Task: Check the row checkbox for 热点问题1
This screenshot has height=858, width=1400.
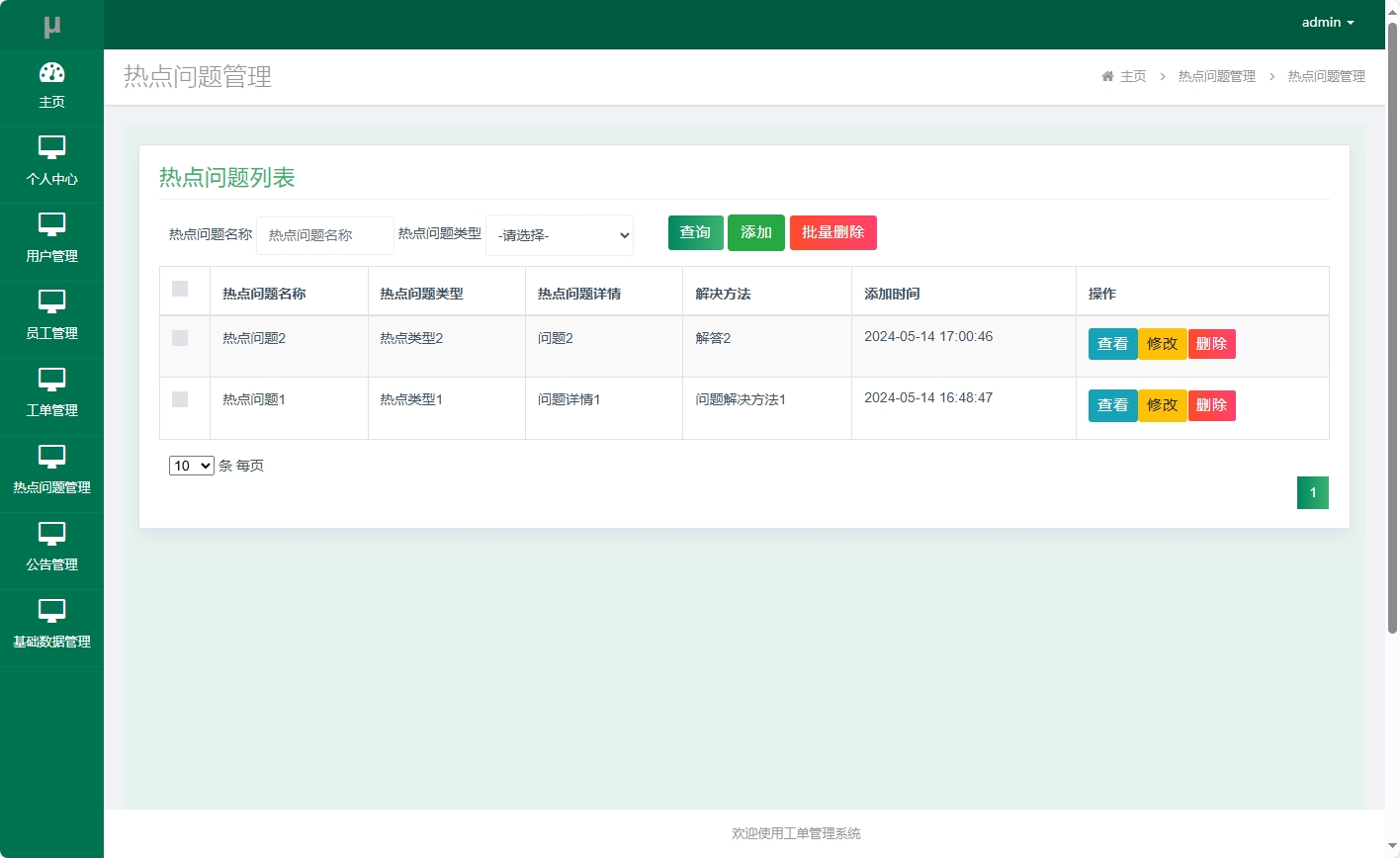Action: tap(181, 399)
